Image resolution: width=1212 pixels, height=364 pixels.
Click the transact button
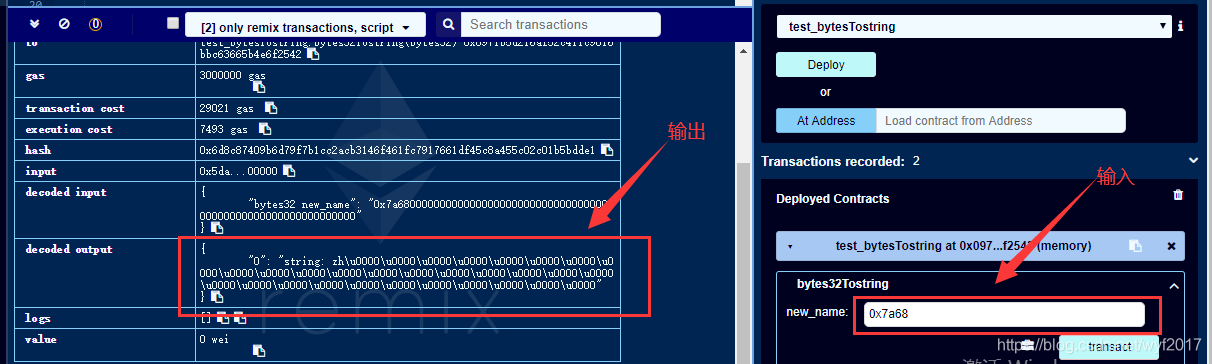(x=1109, y=348)
